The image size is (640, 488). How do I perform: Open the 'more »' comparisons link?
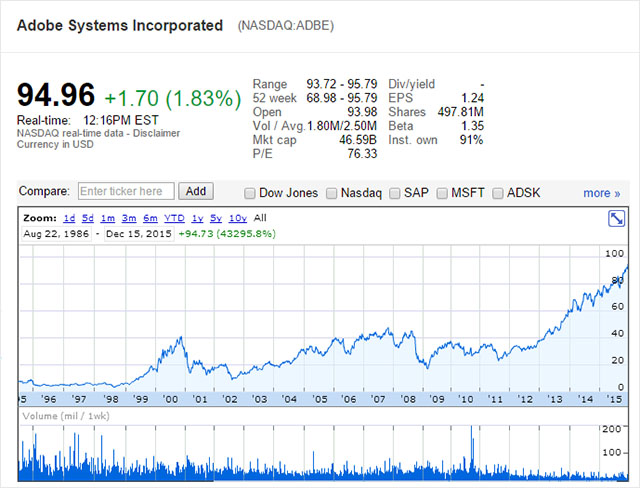coord(602,193)
